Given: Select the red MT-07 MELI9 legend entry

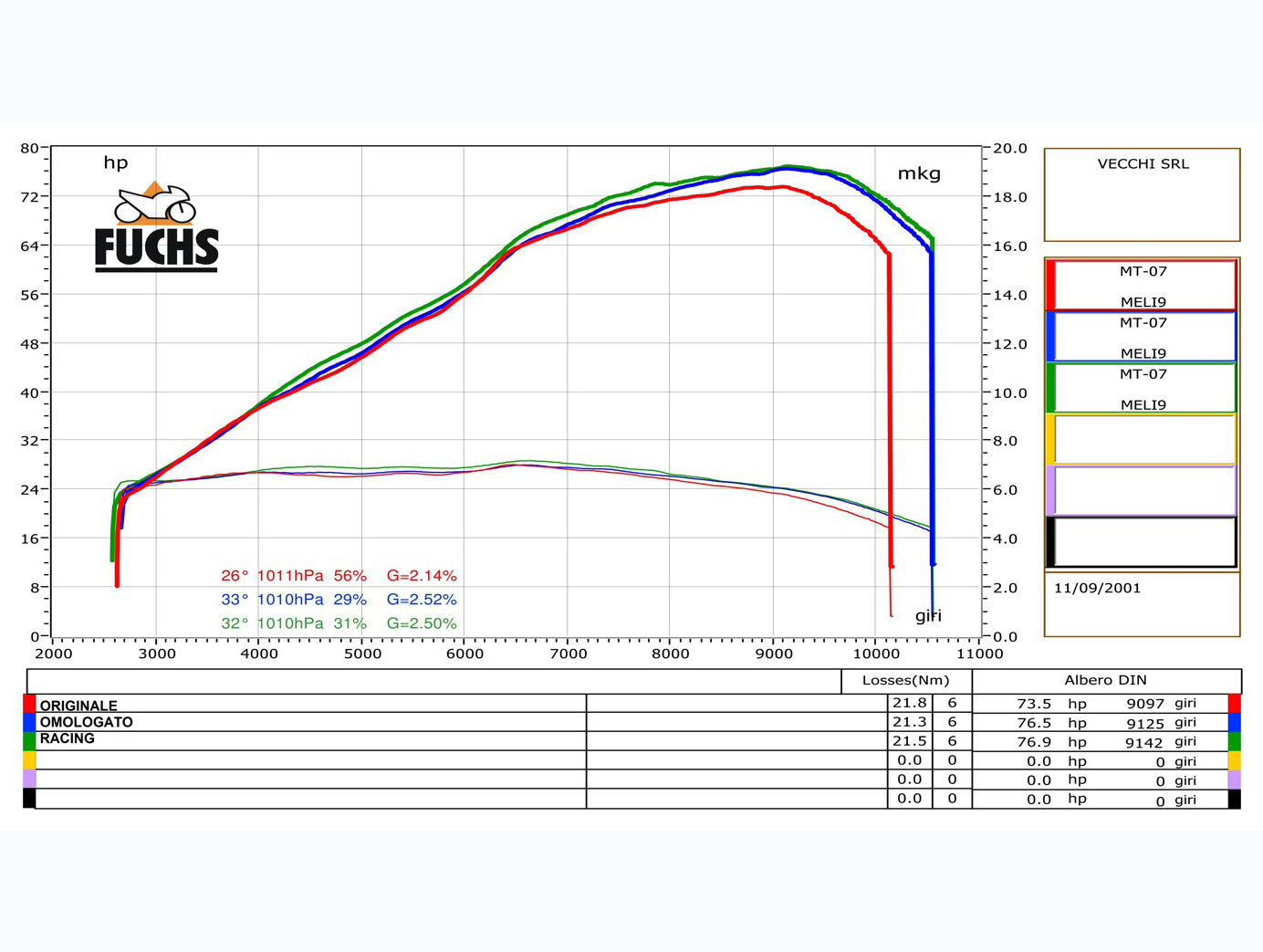Looking at the screenshot, I should 1143,286.
